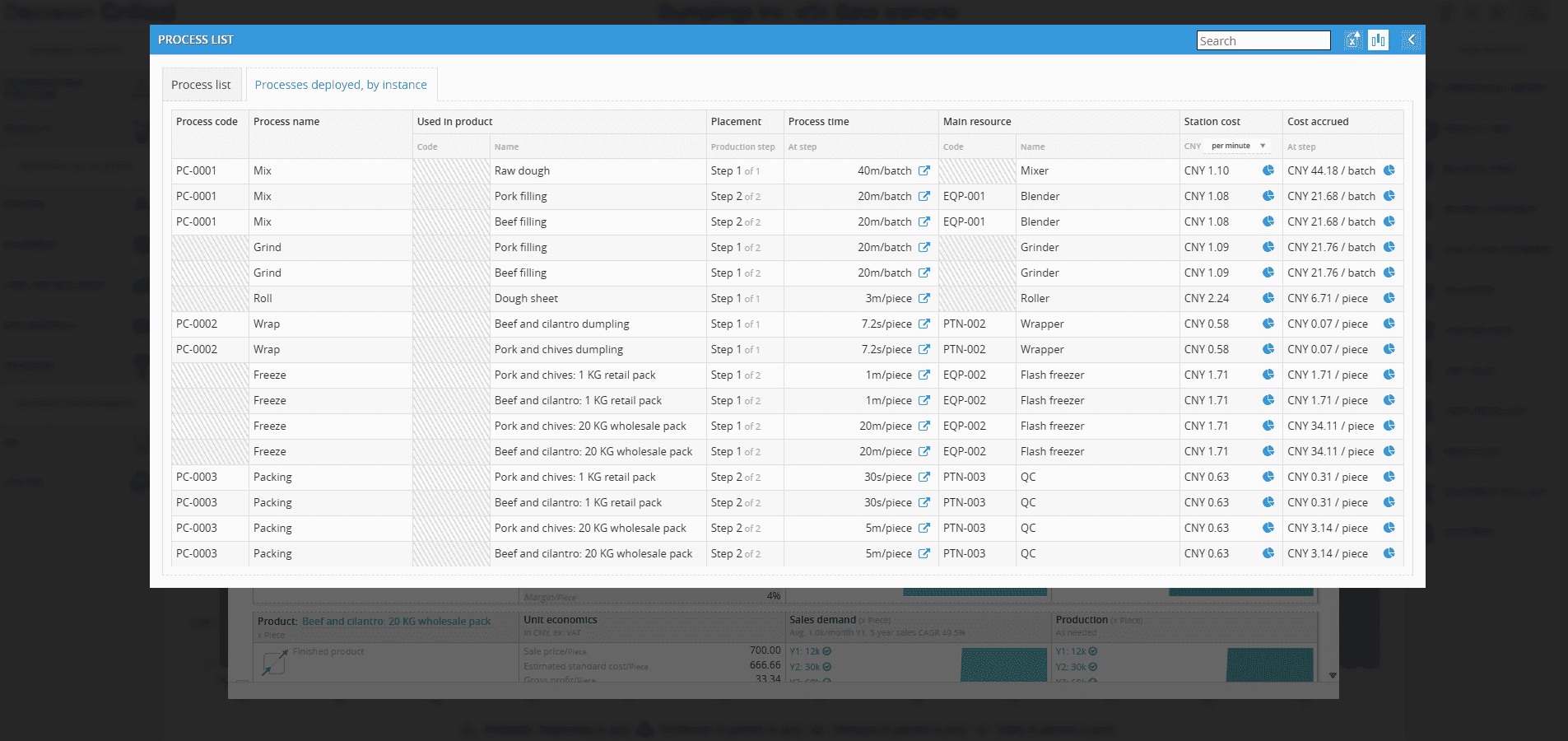
Task: Open process time link for Pork filling Mix
Action: tap(924, 196)
